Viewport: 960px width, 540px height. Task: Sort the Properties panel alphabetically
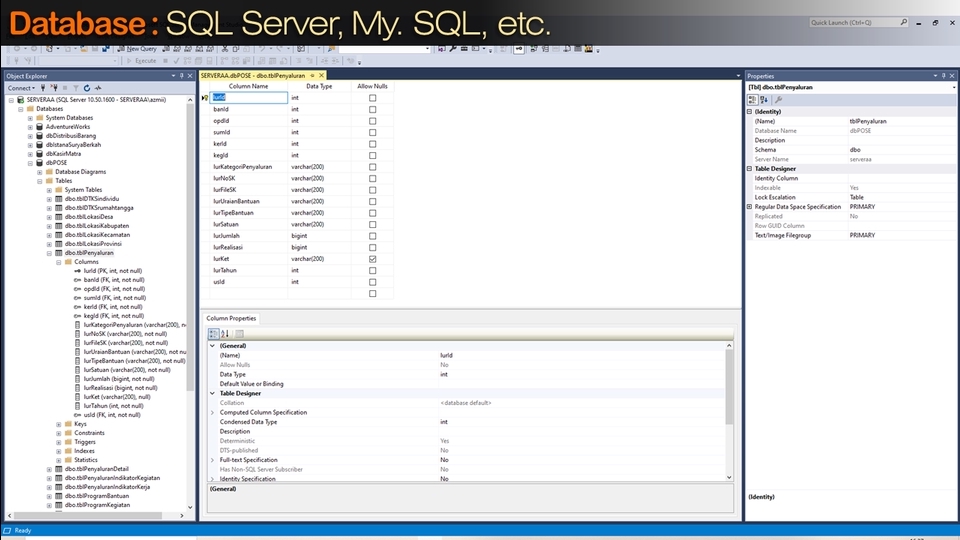click(x=764, y=100)
